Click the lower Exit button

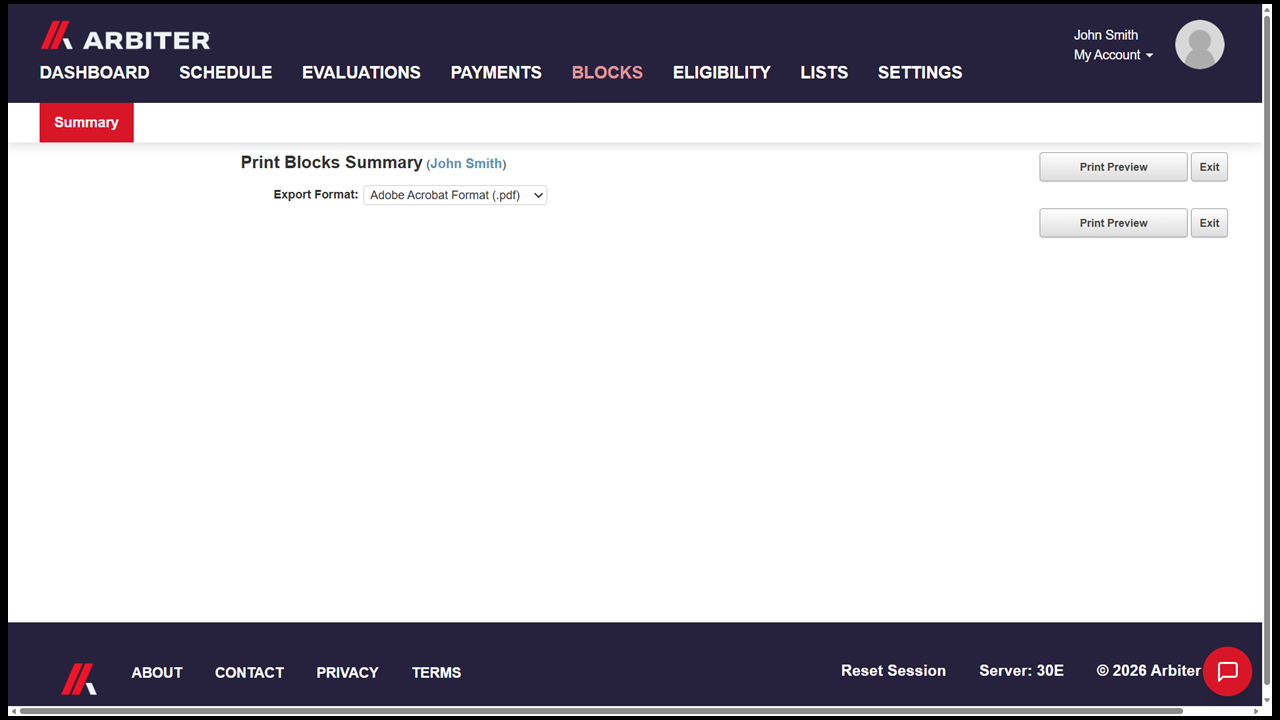(1209, 223)
